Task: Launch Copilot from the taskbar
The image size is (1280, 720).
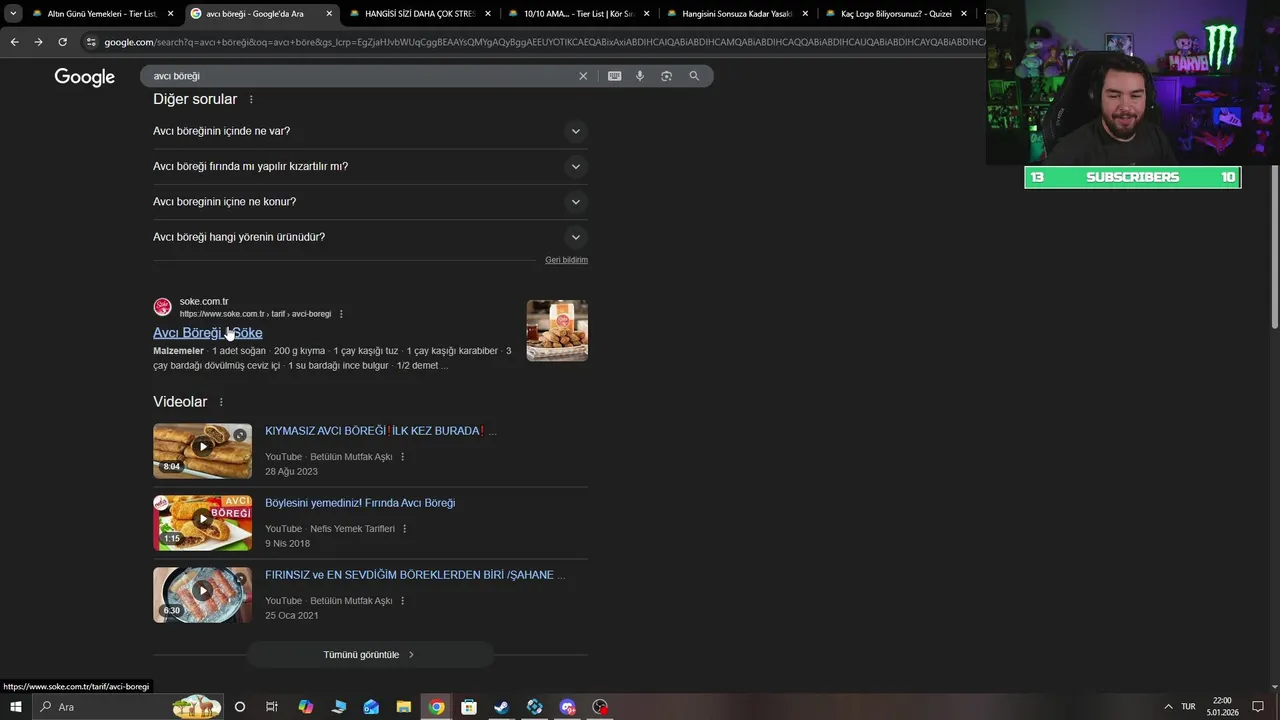Action: click(306, 707)
